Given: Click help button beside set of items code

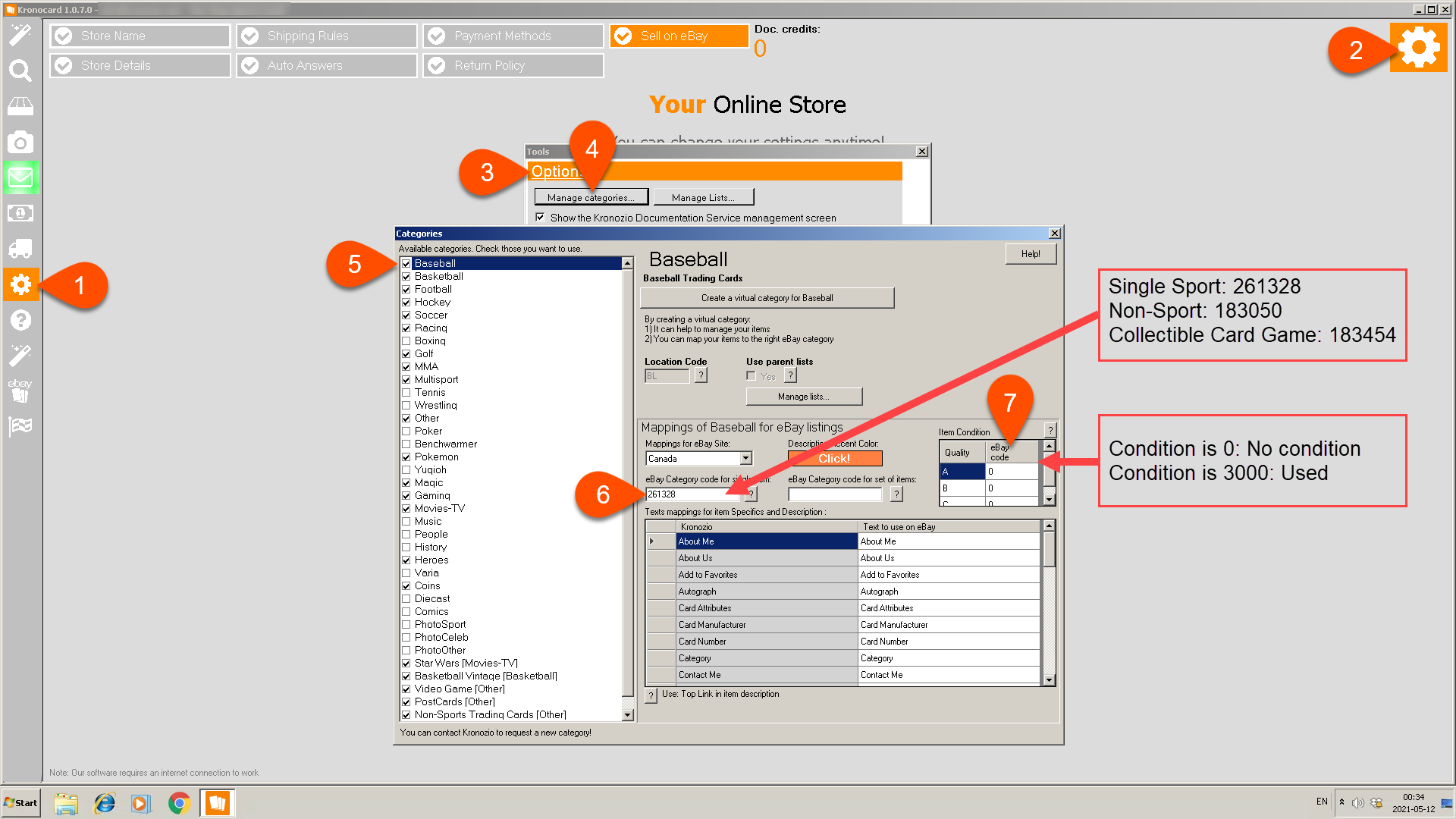Looking at the screenshot, I should point(896,494).
